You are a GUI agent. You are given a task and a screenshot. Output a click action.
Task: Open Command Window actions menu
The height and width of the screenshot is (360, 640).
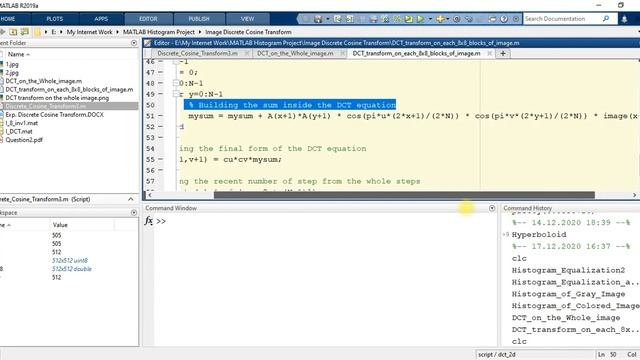point(492,208)
